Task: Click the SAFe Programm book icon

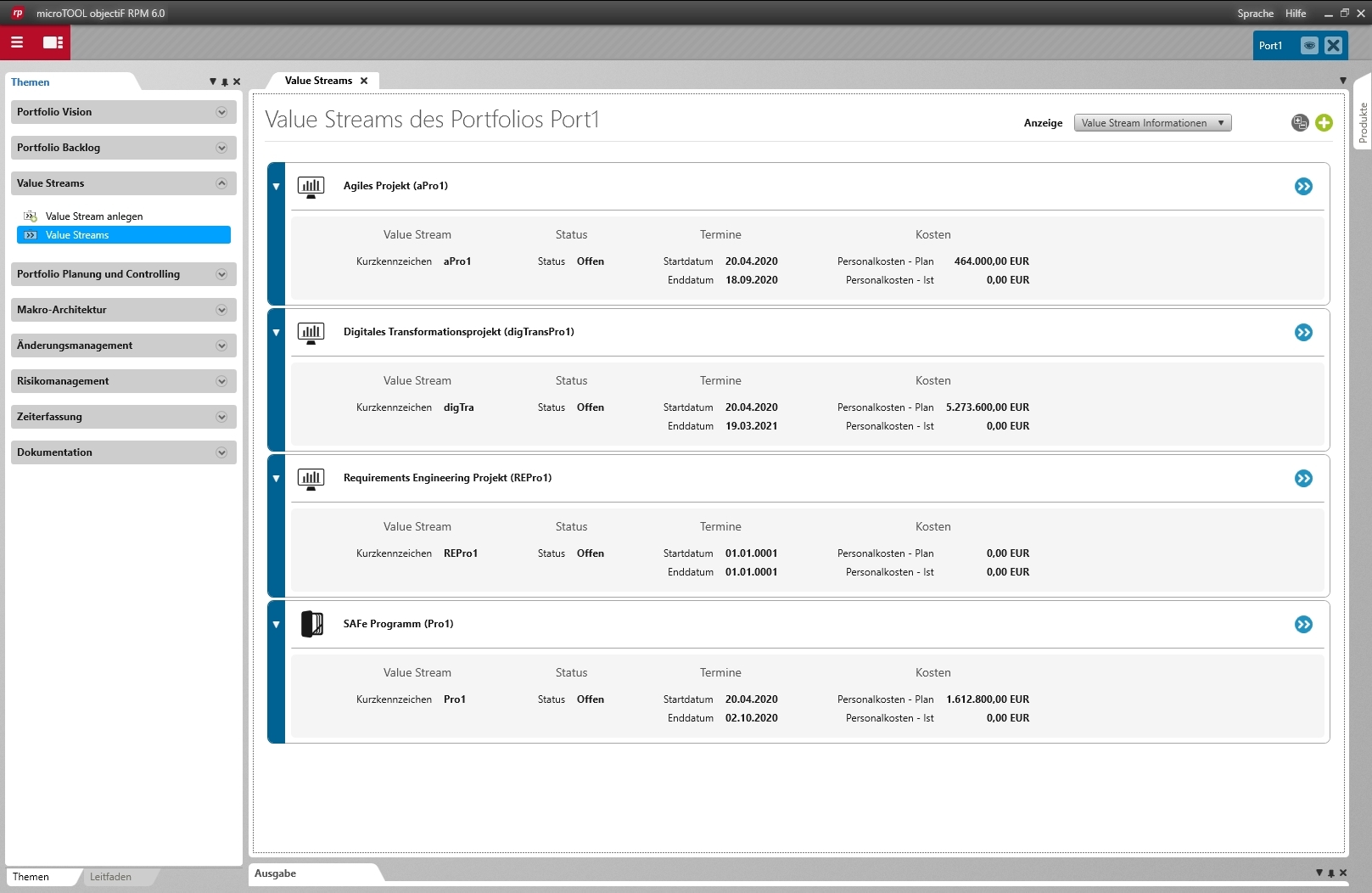Action: [x=311, y=624]
